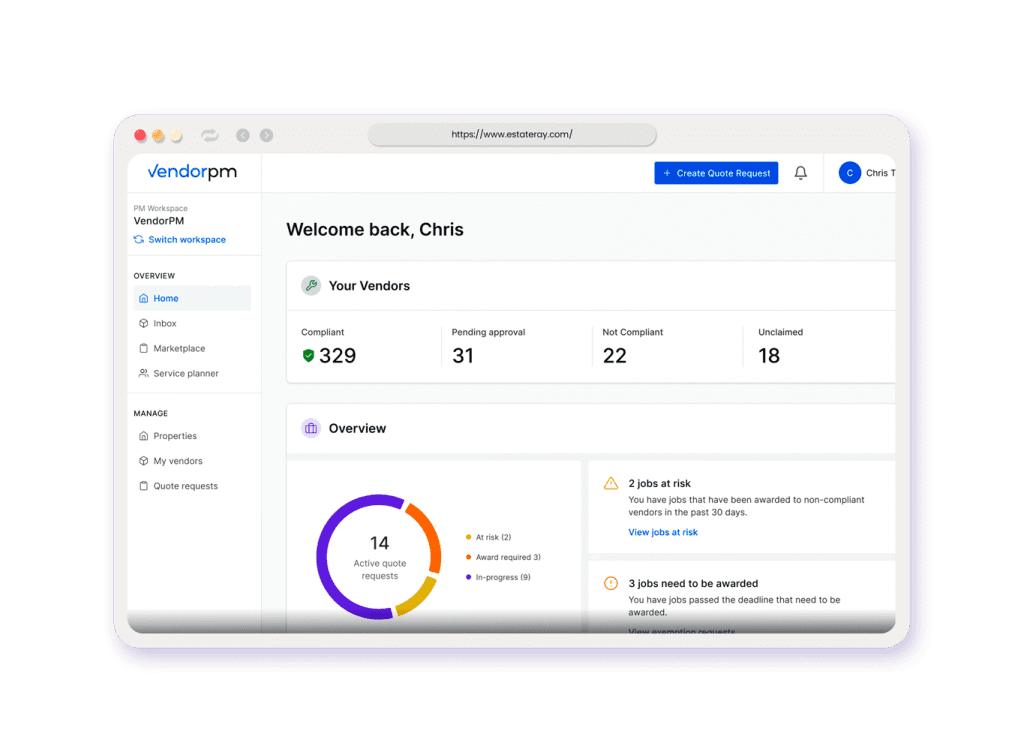The height and width of the screenshot is (749, 1024).
Task: Click the notification bell icon
Action: 800,173
